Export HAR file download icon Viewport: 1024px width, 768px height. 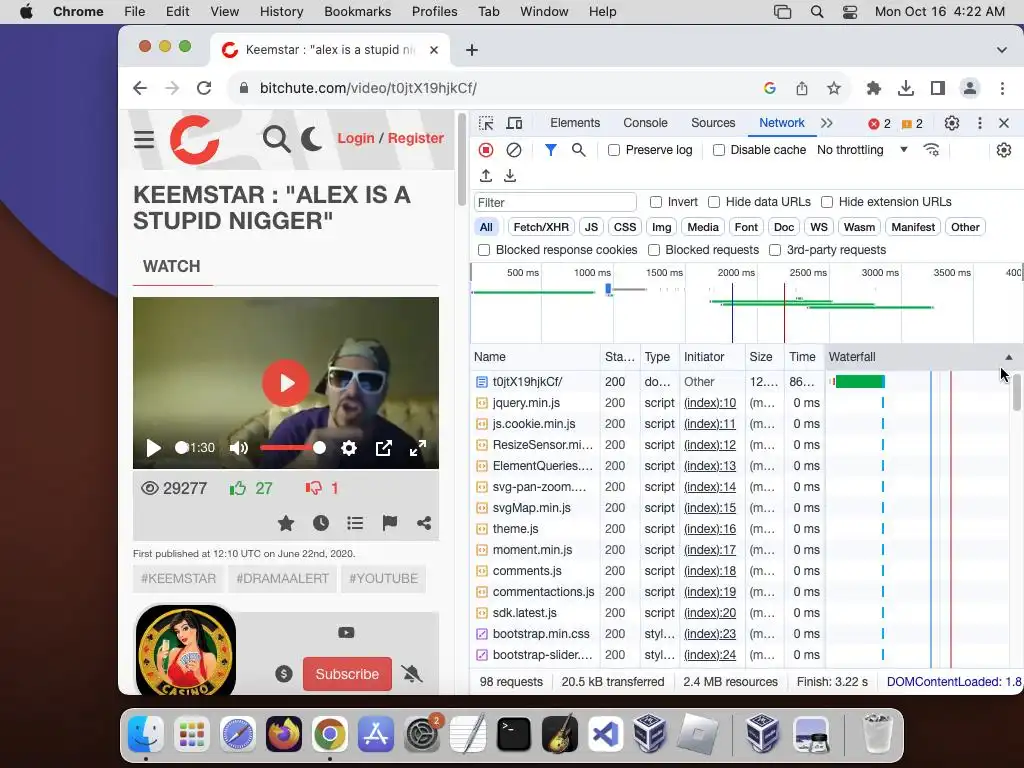510,176
